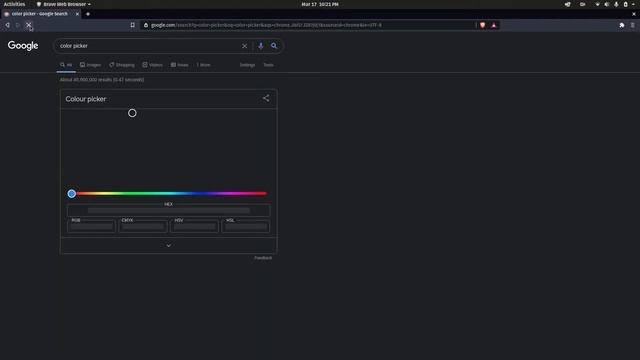Submit the search with the magnifier icon
This screenshot has width=640, height=360.
[x=274, y=46]
